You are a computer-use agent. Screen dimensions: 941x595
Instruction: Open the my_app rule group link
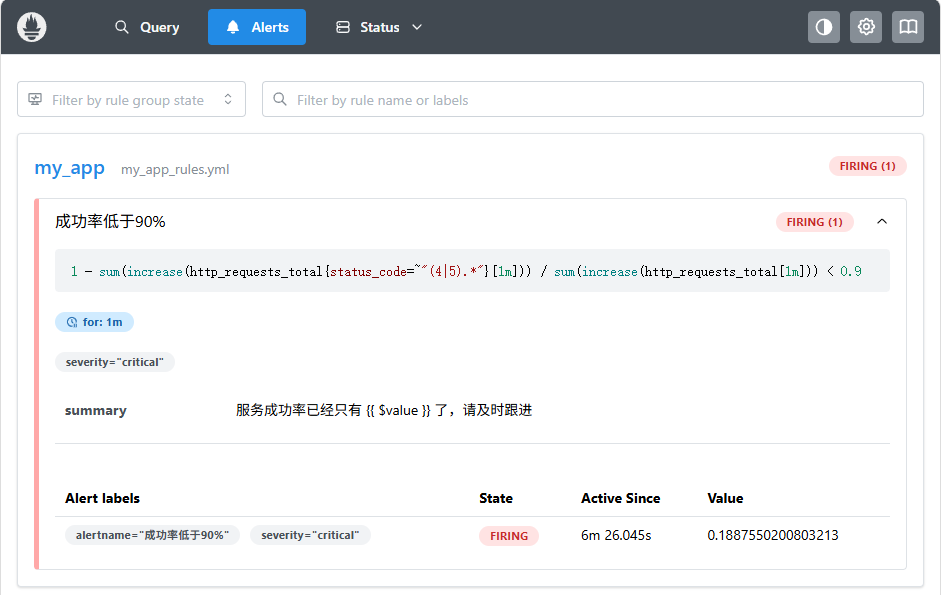(x=70, y=168)
